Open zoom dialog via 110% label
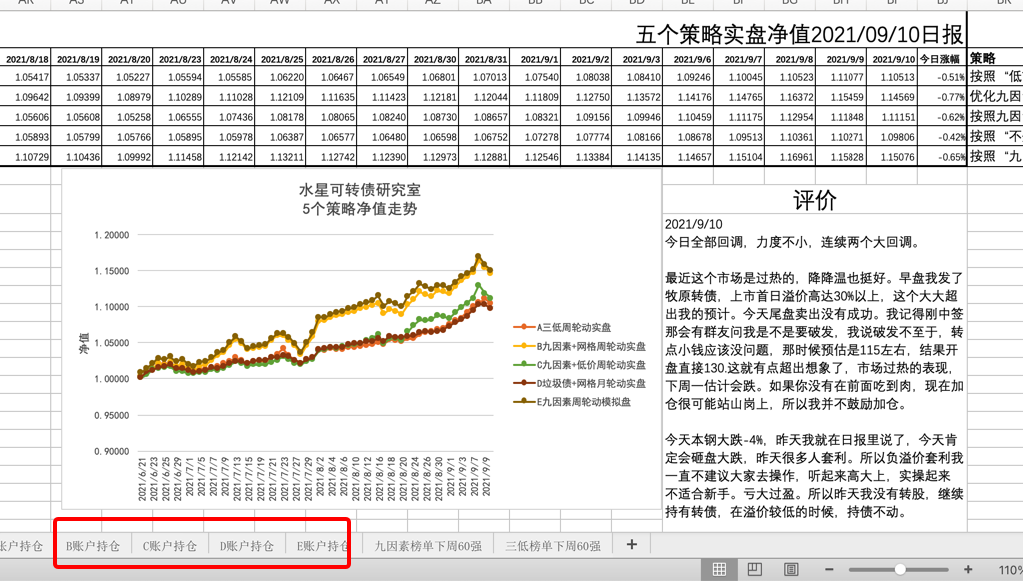 pyautogui.click(x=1010, y=570)
